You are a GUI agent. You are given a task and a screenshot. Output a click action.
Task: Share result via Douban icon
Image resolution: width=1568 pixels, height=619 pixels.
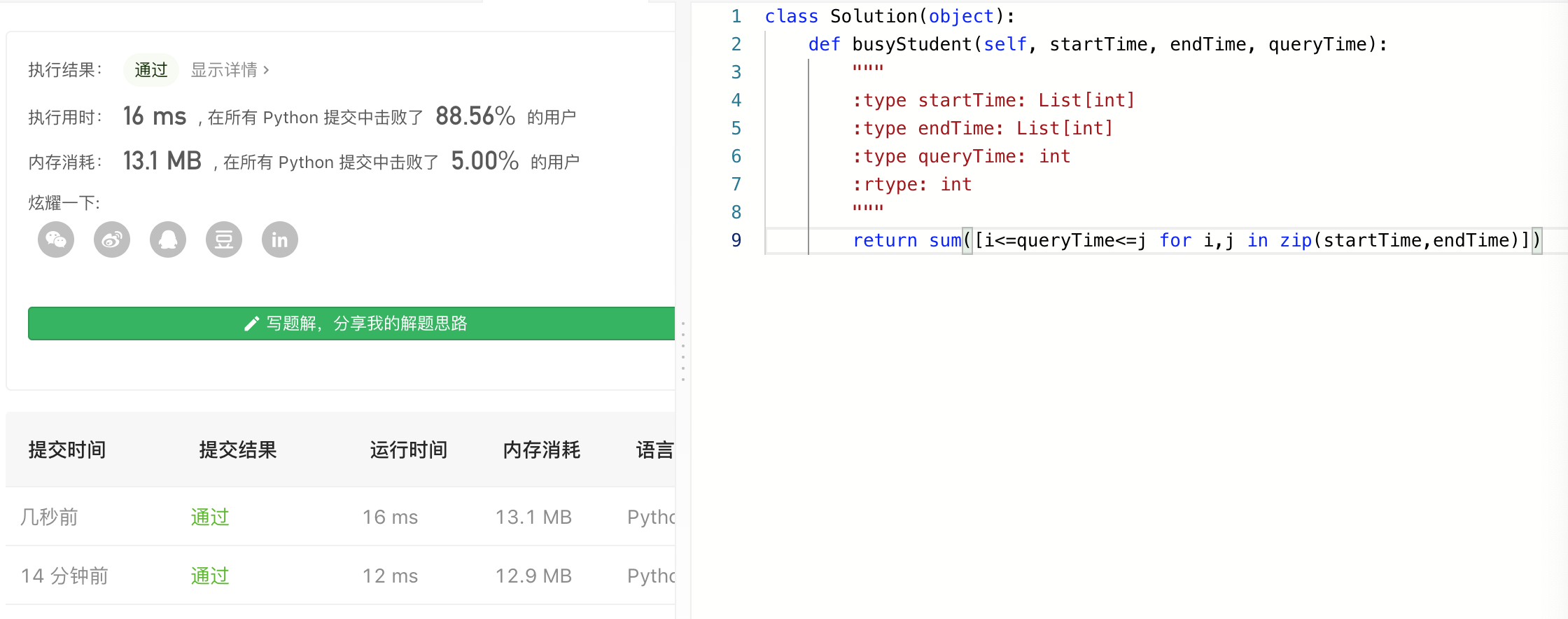(224, 240)
